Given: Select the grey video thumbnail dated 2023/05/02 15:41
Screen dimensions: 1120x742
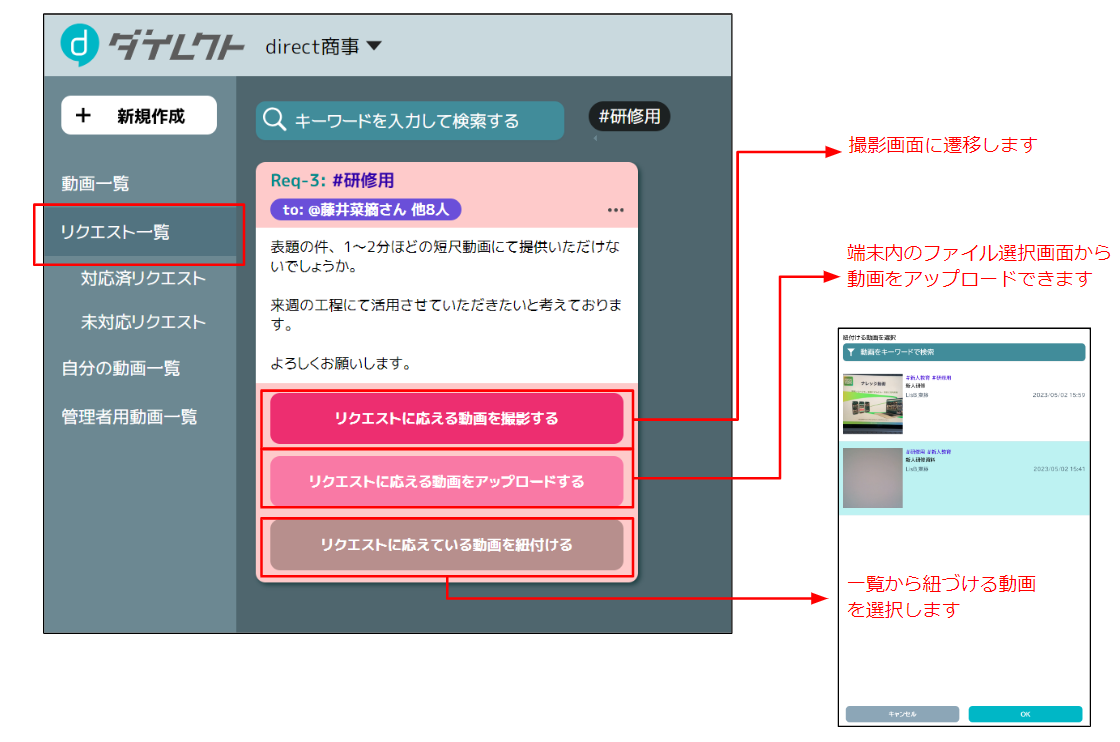Looking at the screenshot, I should click(873, 478).
